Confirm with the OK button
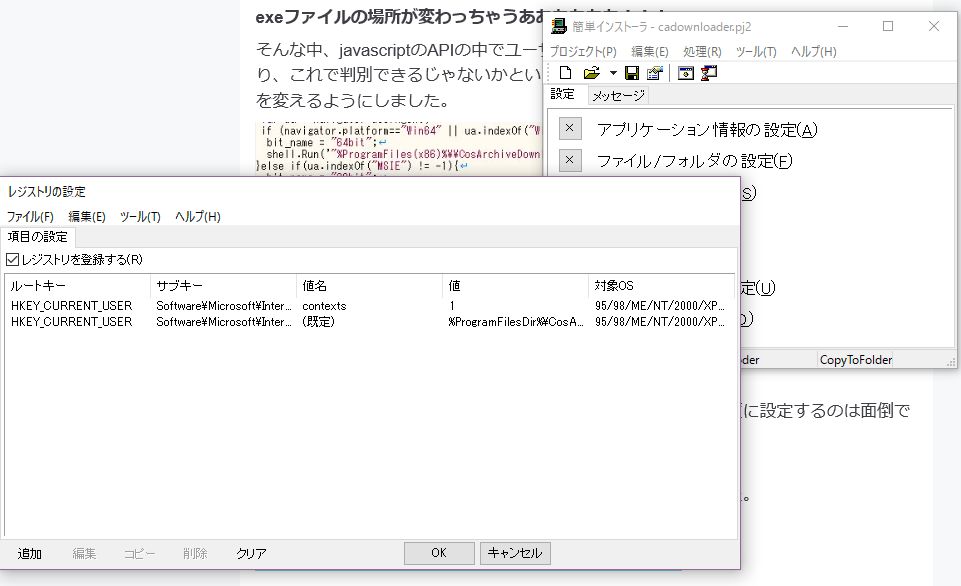 [439, 553]
